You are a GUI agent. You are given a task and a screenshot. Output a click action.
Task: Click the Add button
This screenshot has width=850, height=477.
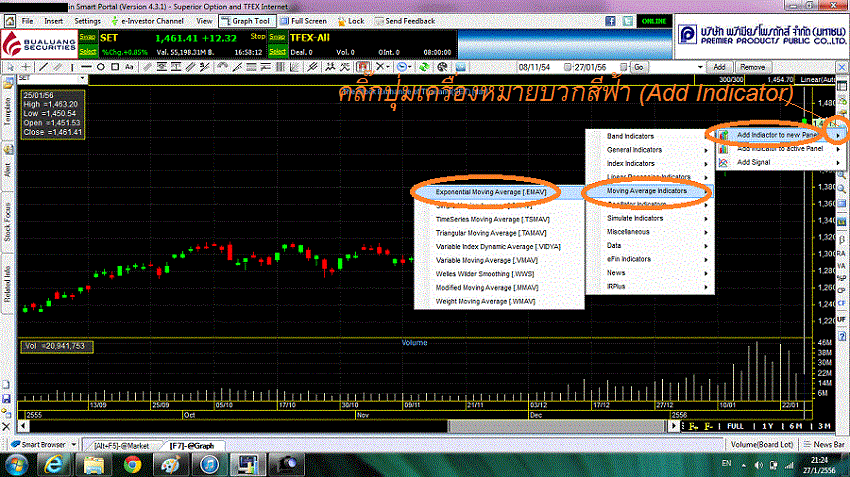(x=719, y=67)
